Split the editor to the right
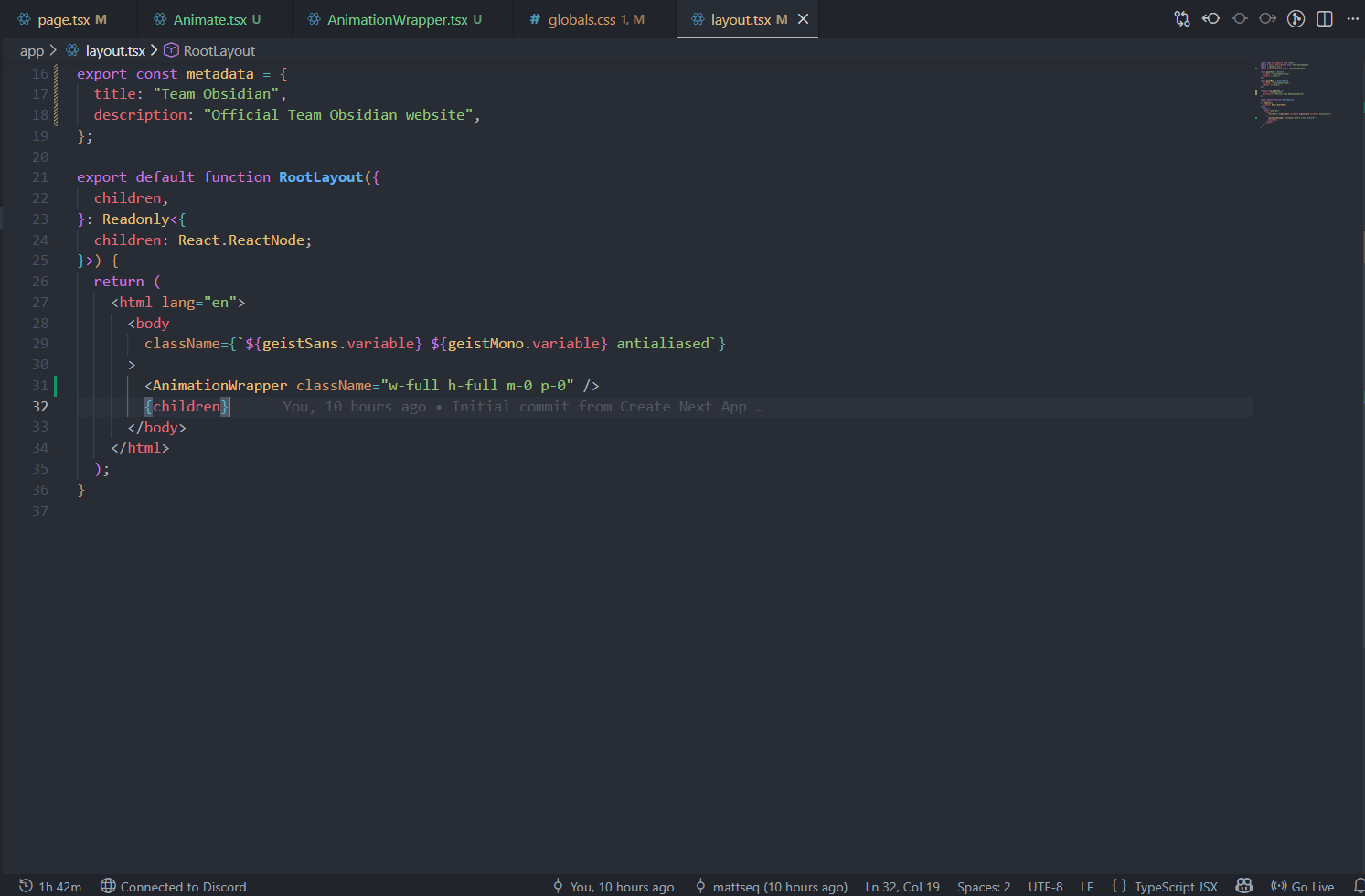 [x=1324, y=19]
